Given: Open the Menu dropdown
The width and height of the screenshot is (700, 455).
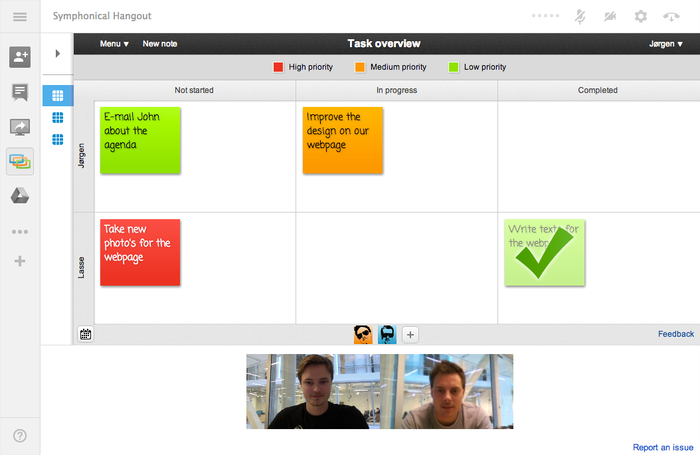Looking at the screenshot, I should pyautogui.click(x=114, y=44).
